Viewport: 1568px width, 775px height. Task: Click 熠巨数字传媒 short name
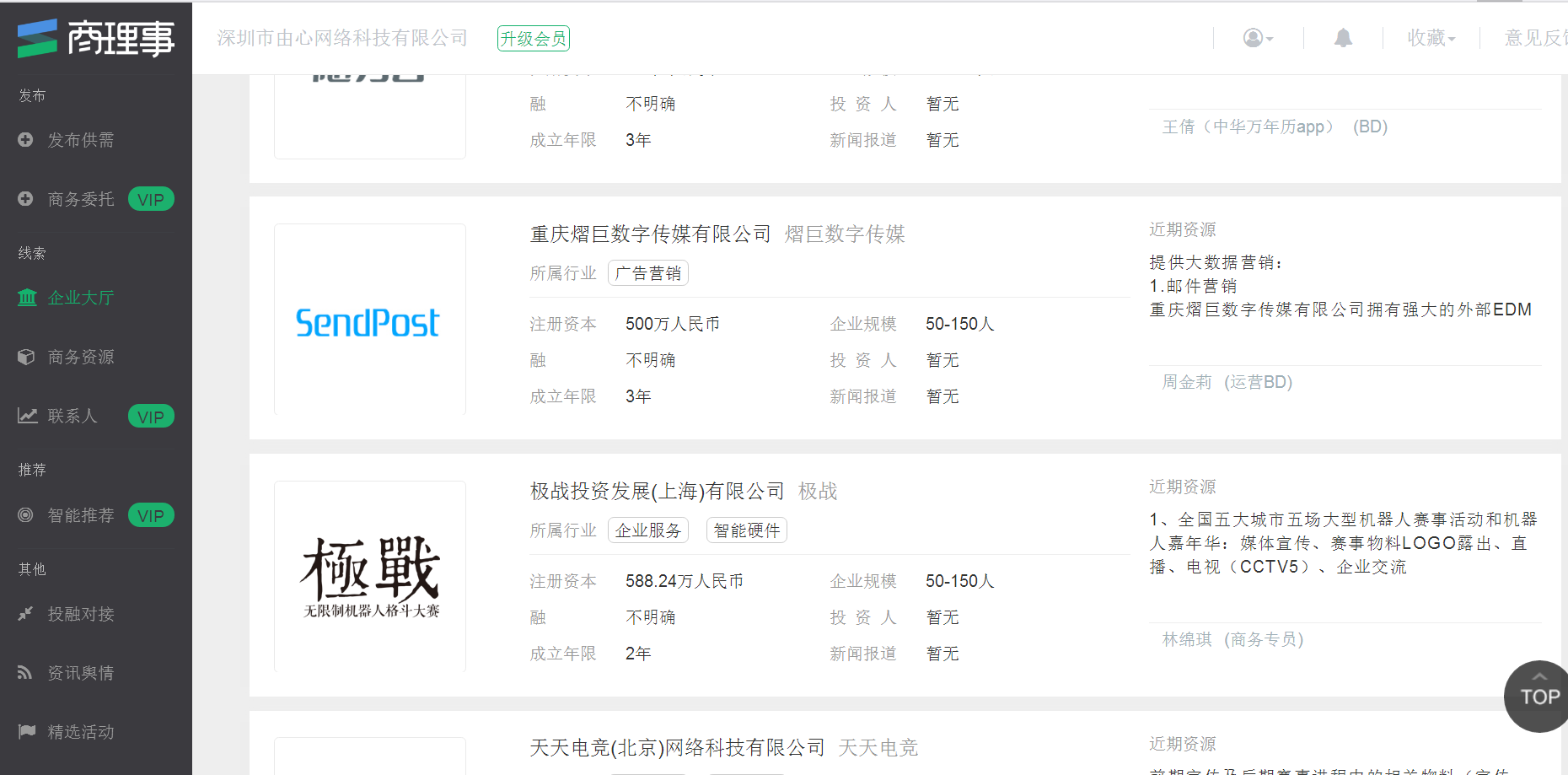coord(845,234)
